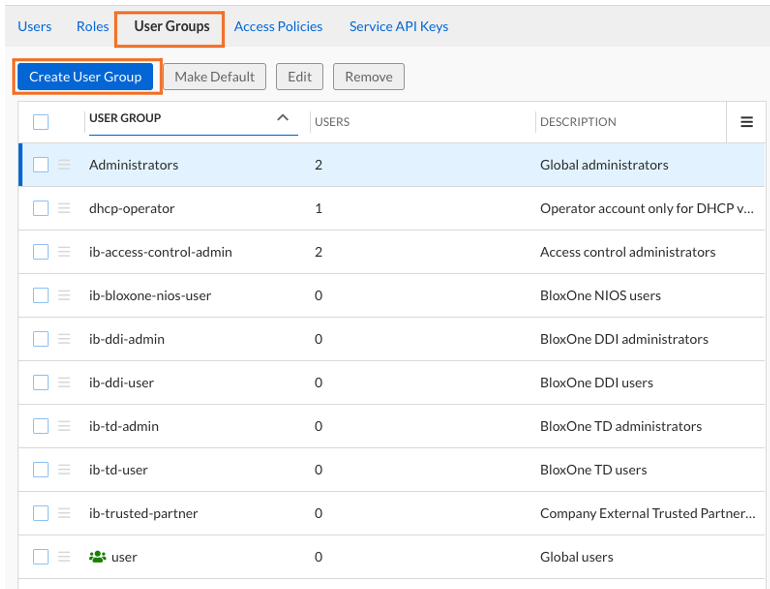Check the Administrators group checkbox
The width and height of the screenshot is (770, 589).
click(x=41, y=165)
